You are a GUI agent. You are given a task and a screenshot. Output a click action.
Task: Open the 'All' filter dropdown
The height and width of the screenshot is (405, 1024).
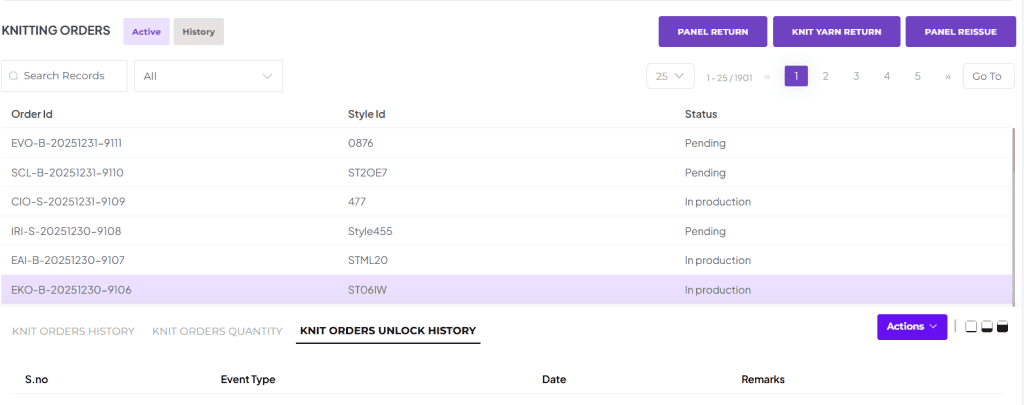click(208, 76)
